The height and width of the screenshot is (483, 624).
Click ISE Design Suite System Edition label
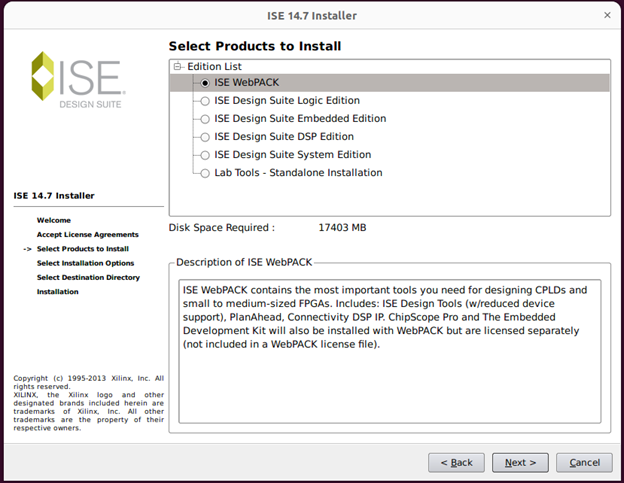292,155
